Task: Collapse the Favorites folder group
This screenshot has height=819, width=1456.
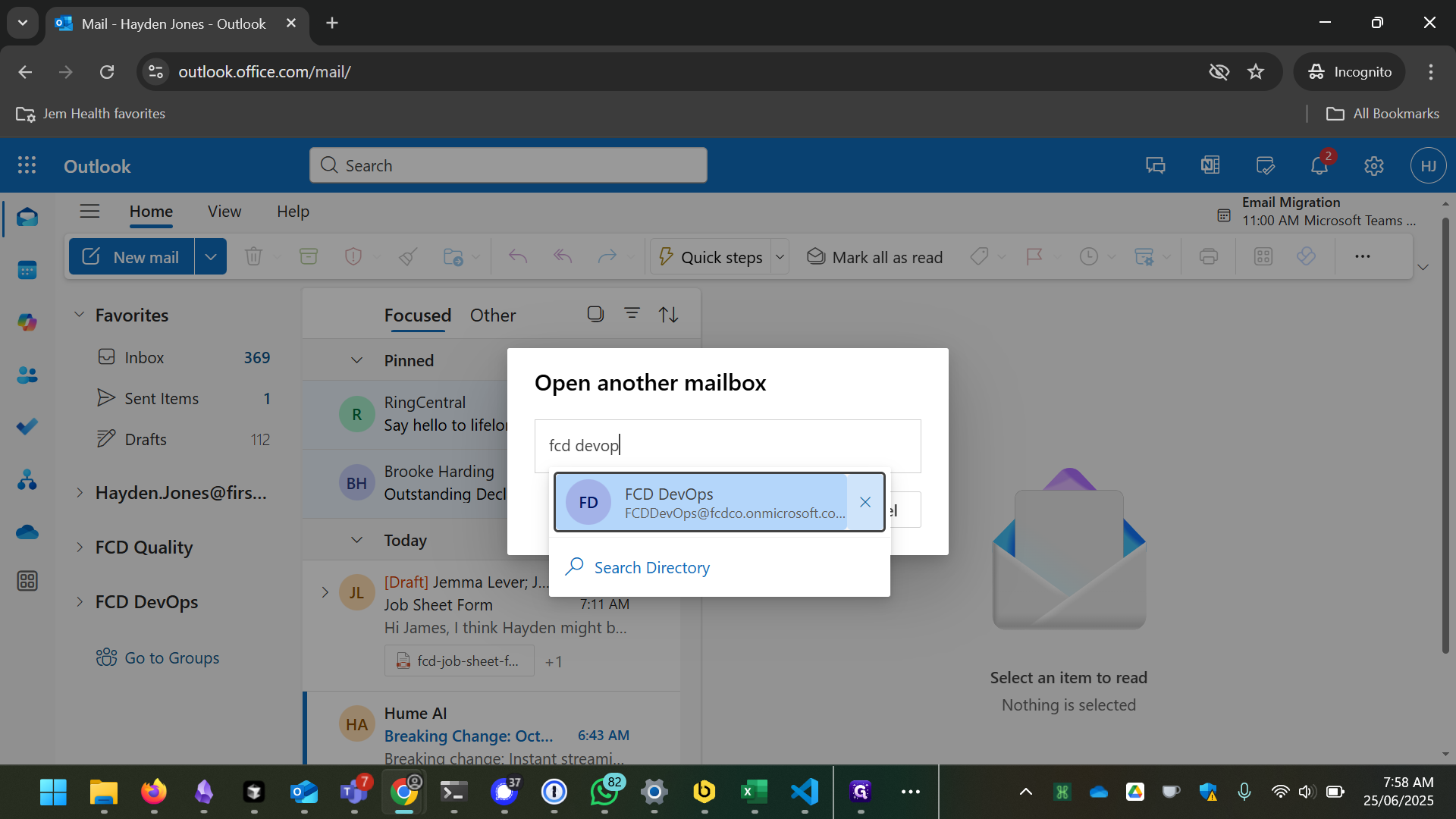Action: pyautogui.click(x=79, y=314)
